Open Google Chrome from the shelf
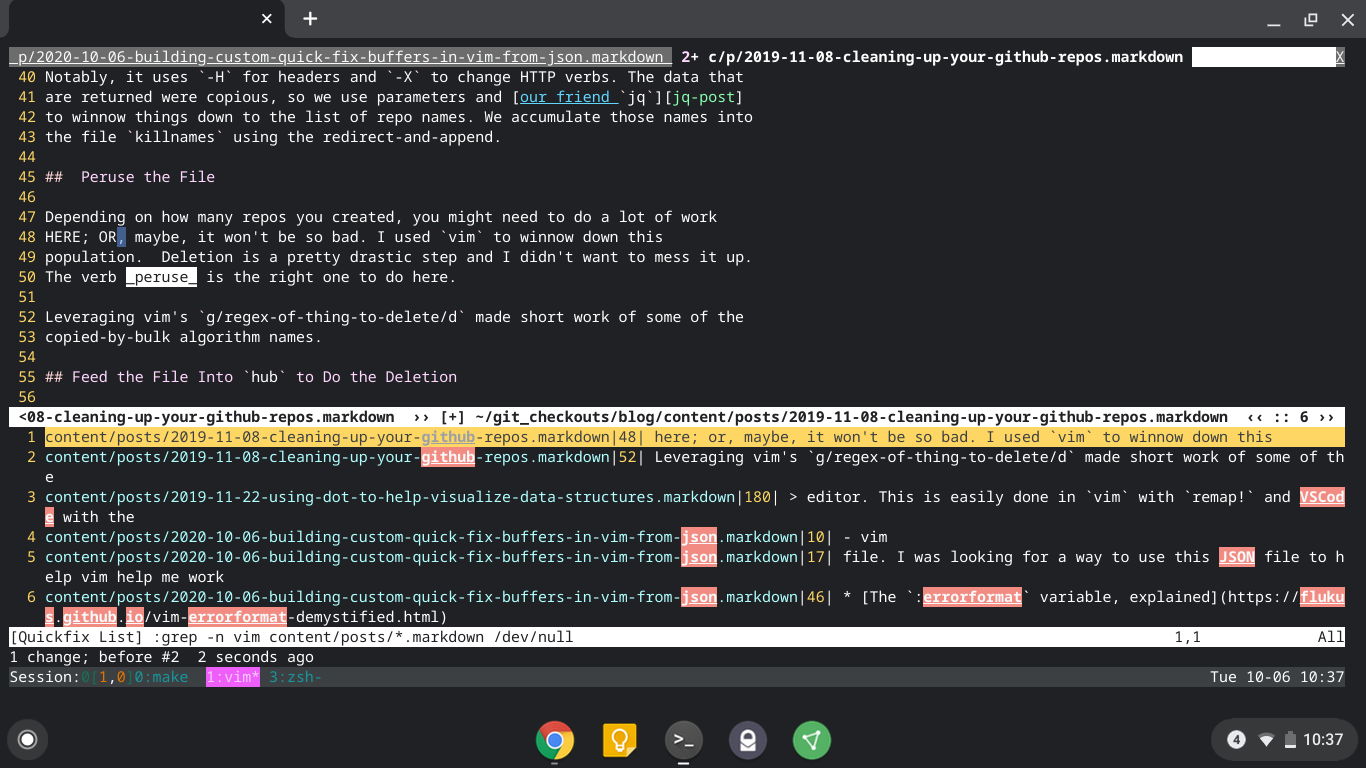The width and height of the screenshot is (1366, 768). click(555, 740)
